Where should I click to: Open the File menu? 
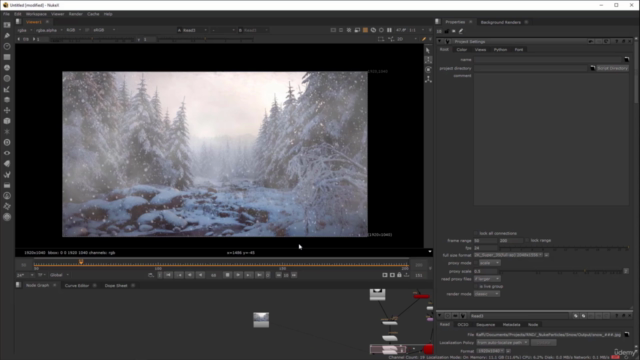[x=6, y=14]
